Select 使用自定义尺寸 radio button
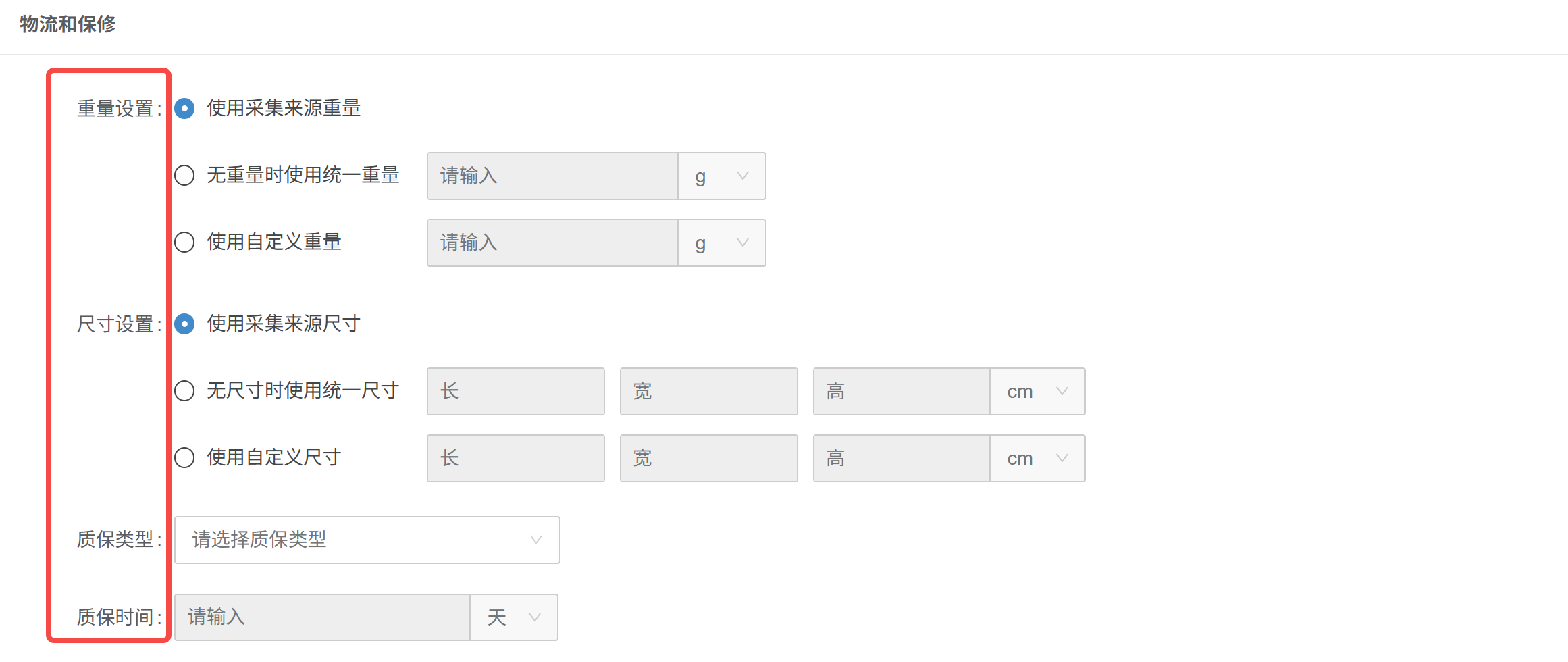Screen dimensions: 1568x662 (184, 458)
